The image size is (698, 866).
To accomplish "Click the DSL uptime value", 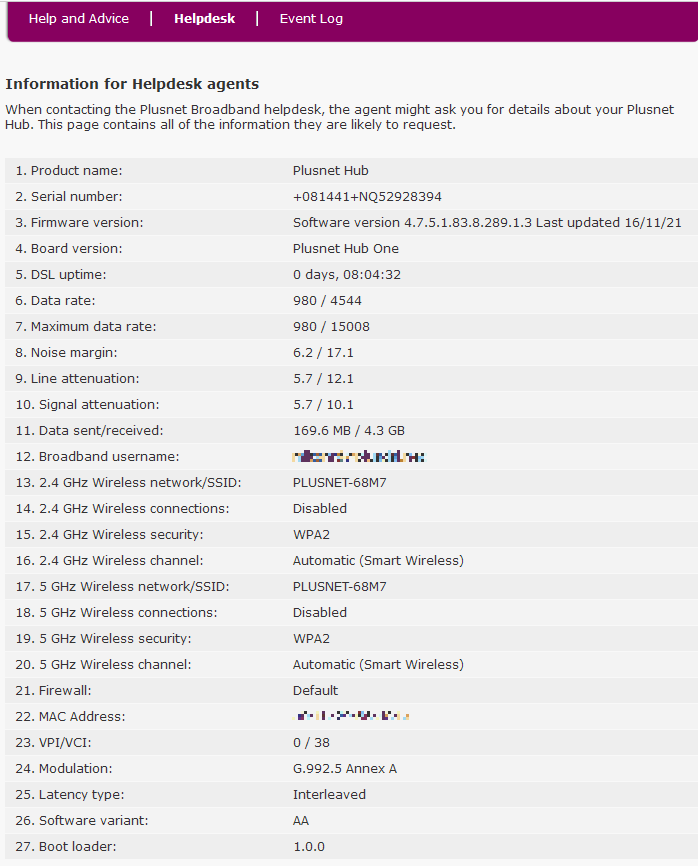I will point(335,274).
